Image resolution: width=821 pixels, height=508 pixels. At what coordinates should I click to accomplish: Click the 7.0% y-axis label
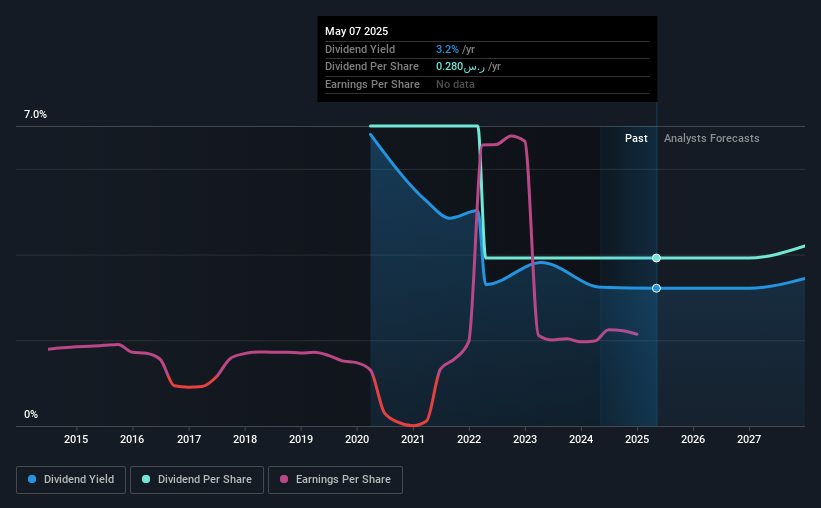35,114
